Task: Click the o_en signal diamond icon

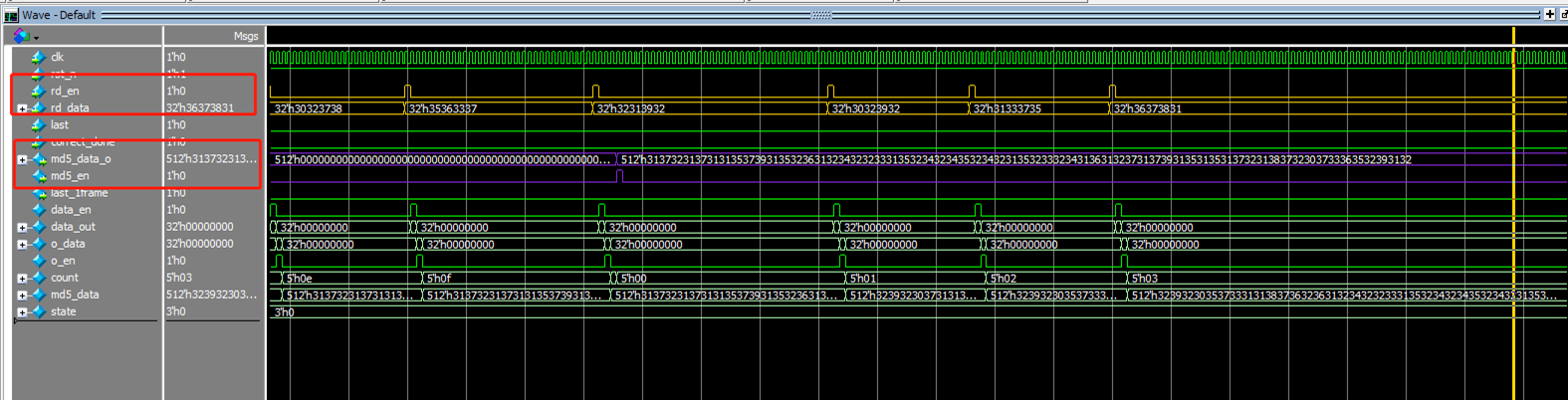Action: tap(38, 261)
